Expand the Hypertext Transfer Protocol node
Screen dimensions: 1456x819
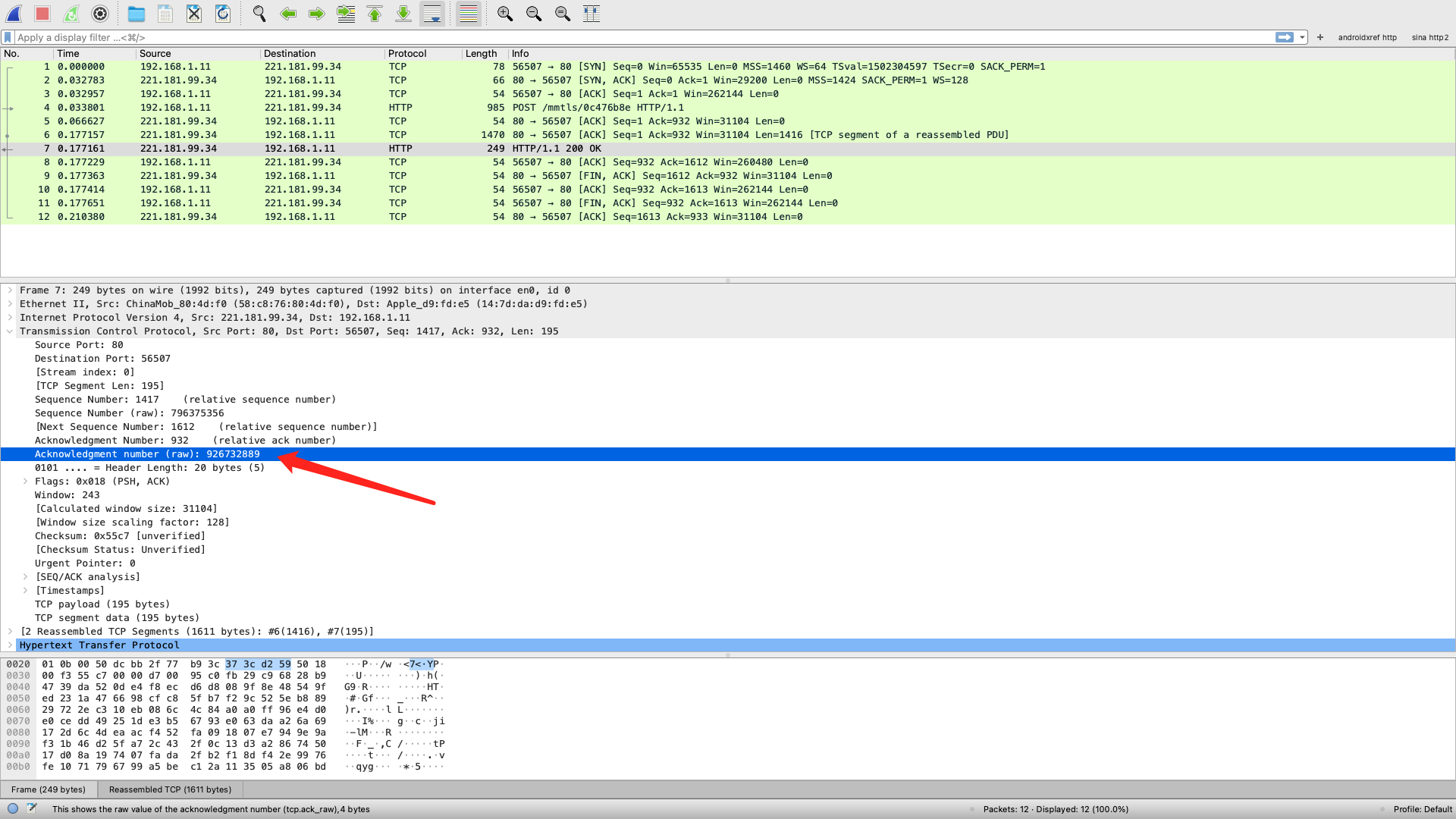pyautogui.click(x=10, y=645)
